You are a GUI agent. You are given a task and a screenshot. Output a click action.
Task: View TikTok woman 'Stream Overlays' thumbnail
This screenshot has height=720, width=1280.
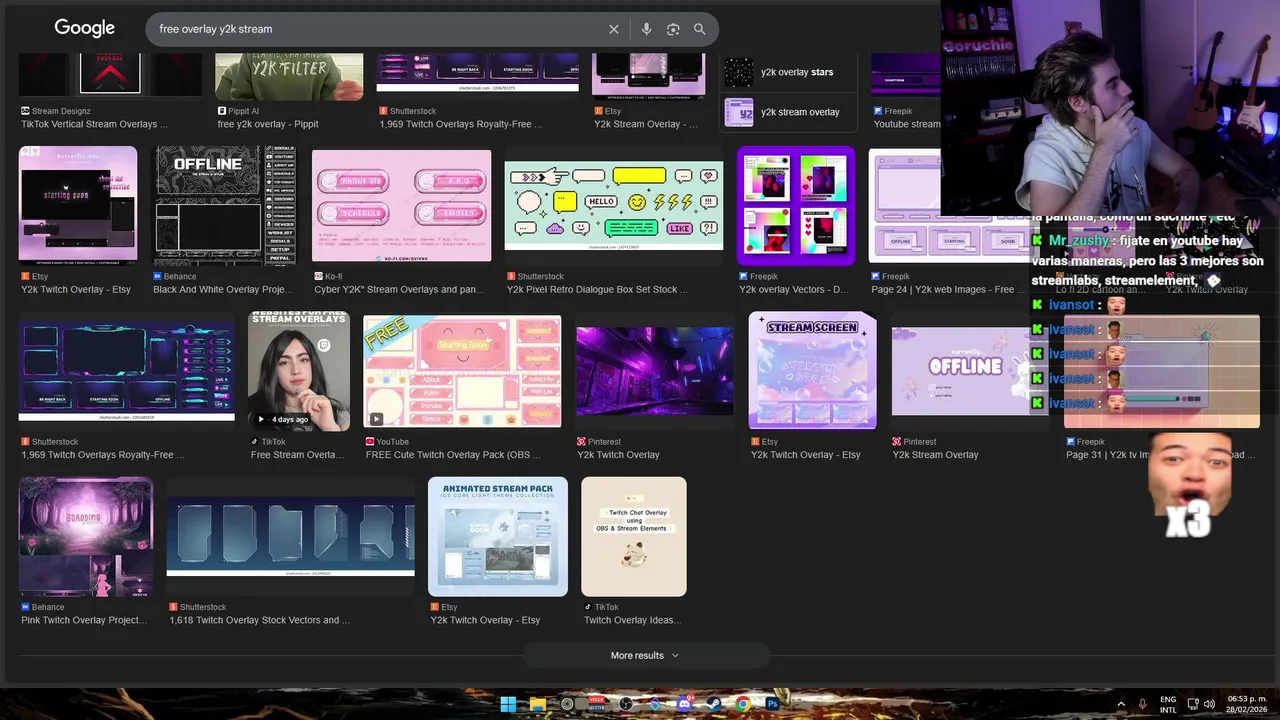tap(299, 371)
